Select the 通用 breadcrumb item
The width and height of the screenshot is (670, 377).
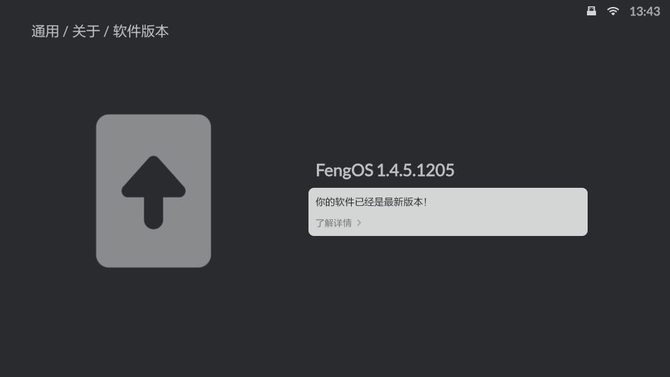tap(45, 31)
